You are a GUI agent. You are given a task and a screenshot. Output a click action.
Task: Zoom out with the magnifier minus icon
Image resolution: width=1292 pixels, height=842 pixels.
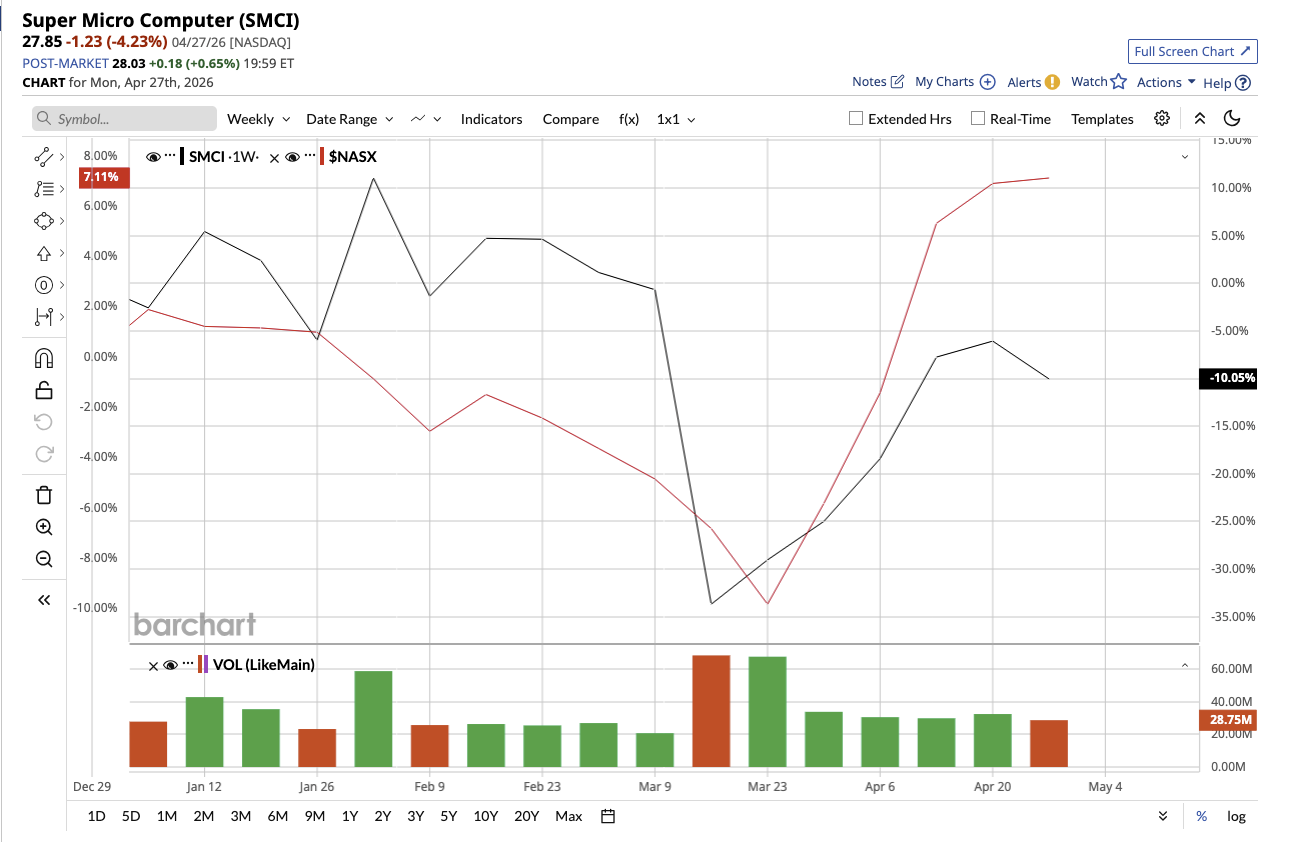click(x=44, y=559)
